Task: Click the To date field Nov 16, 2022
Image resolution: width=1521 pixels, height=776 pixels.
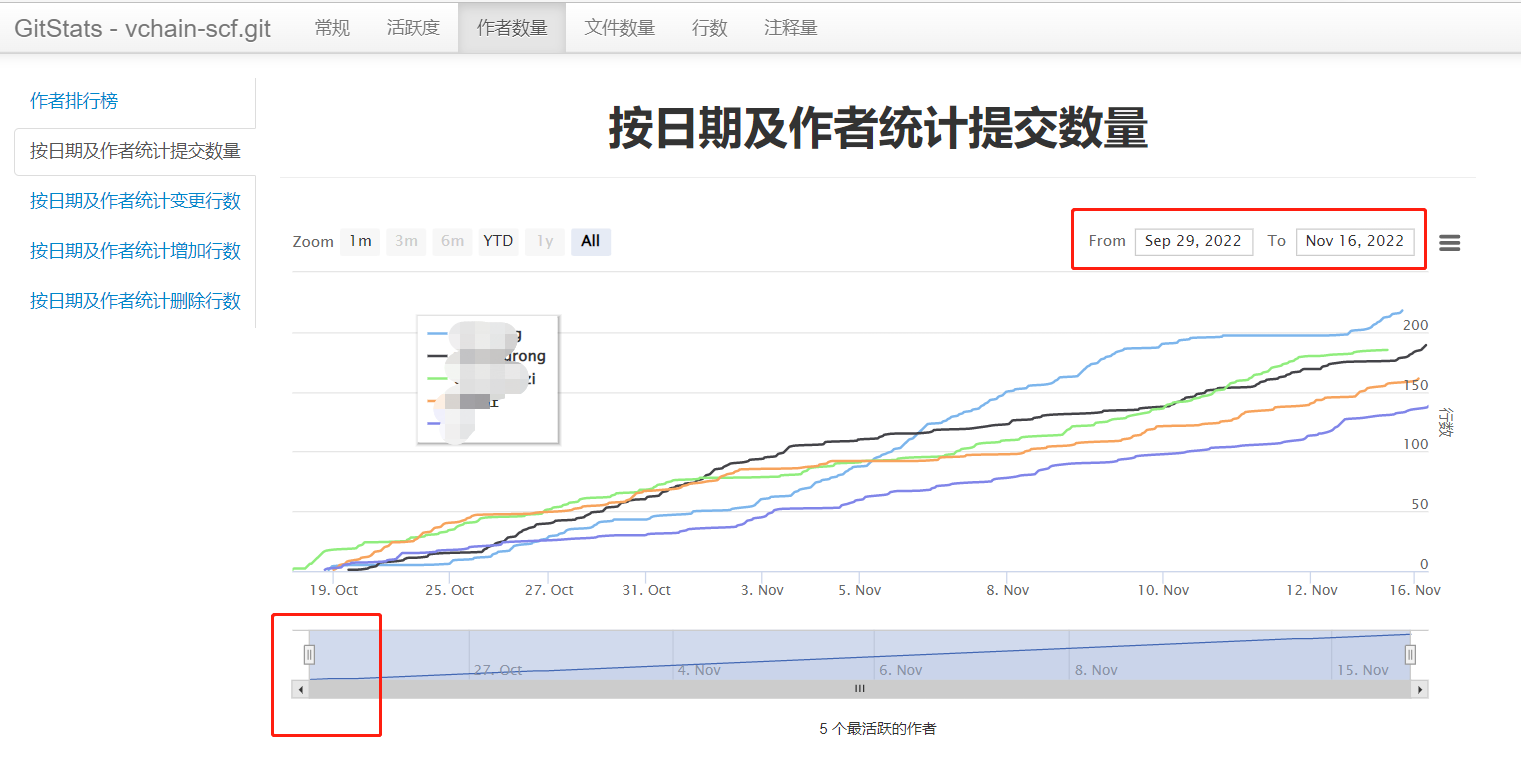Action: tap(1355, 241)
